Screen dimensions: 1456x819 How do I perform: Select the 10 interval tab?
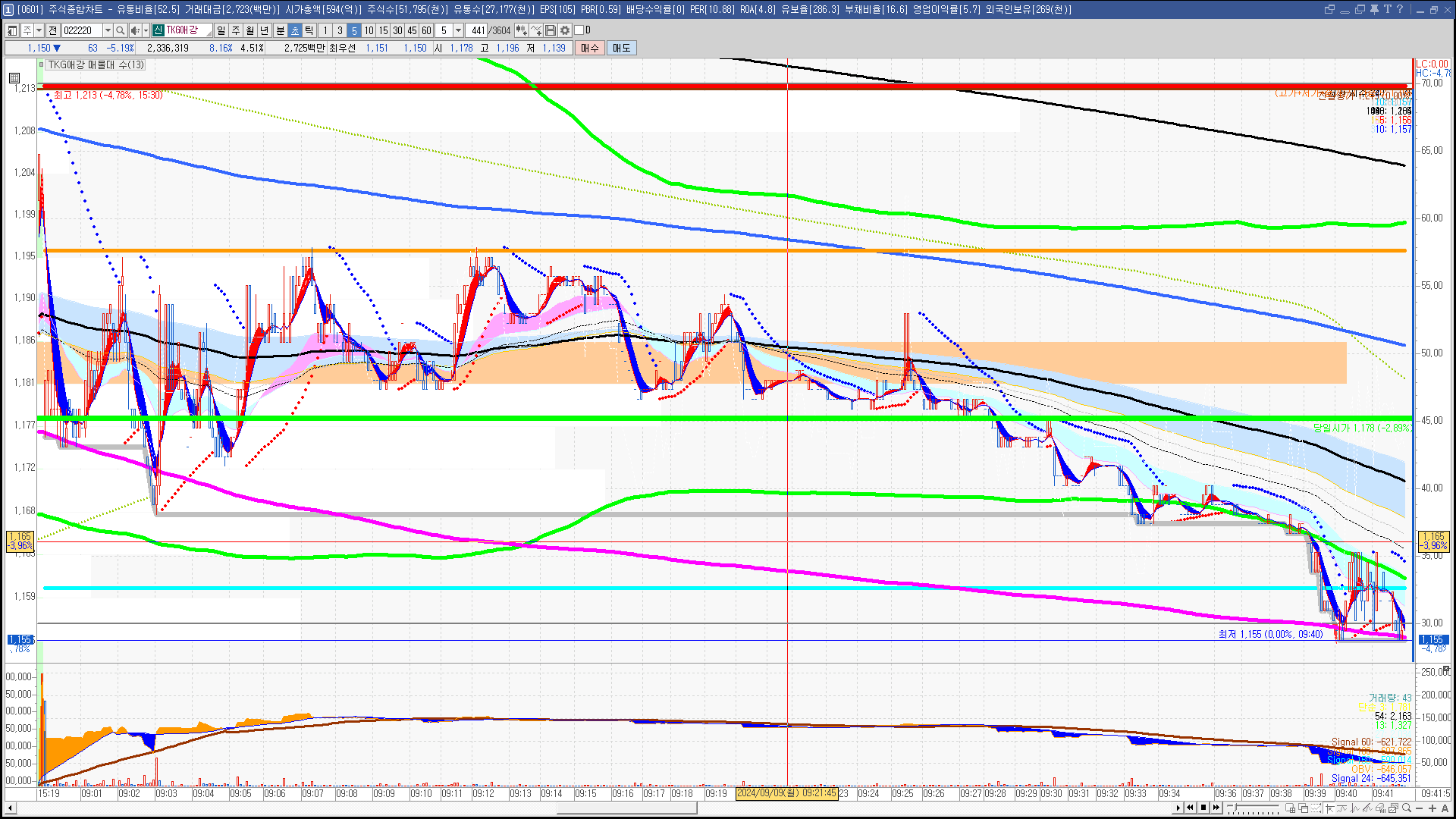pyautogui.click(x=369, y=30)
